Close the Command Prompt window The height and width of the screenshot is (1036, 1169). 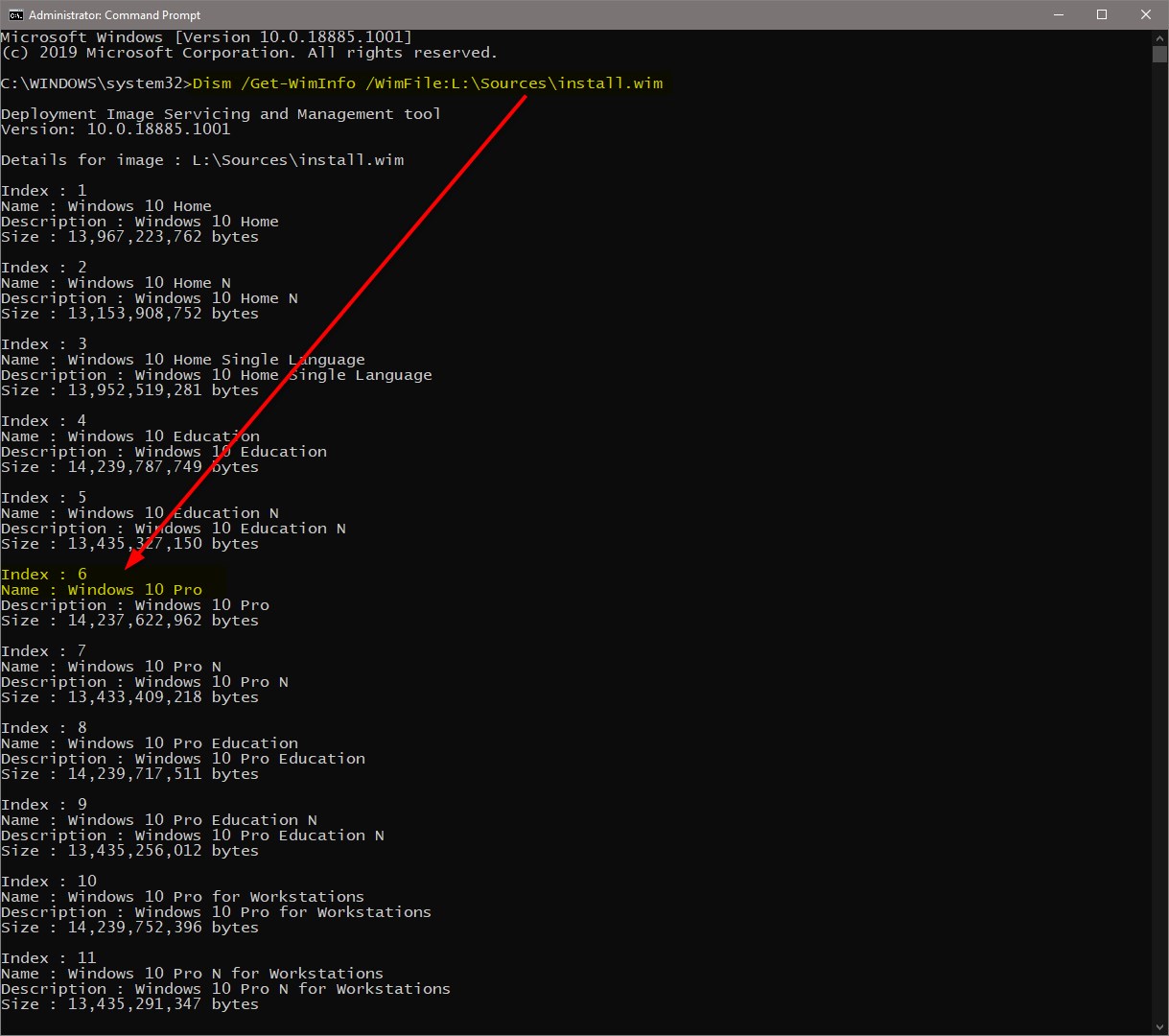pos(1146,14)
